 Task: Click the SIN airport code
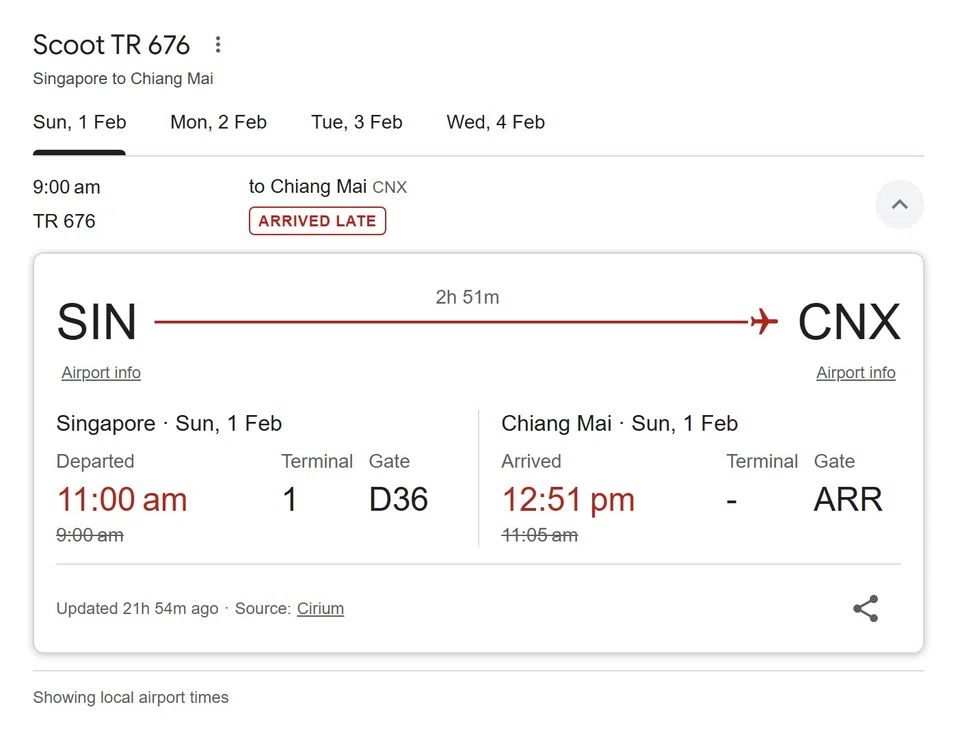tap(97, 322)
